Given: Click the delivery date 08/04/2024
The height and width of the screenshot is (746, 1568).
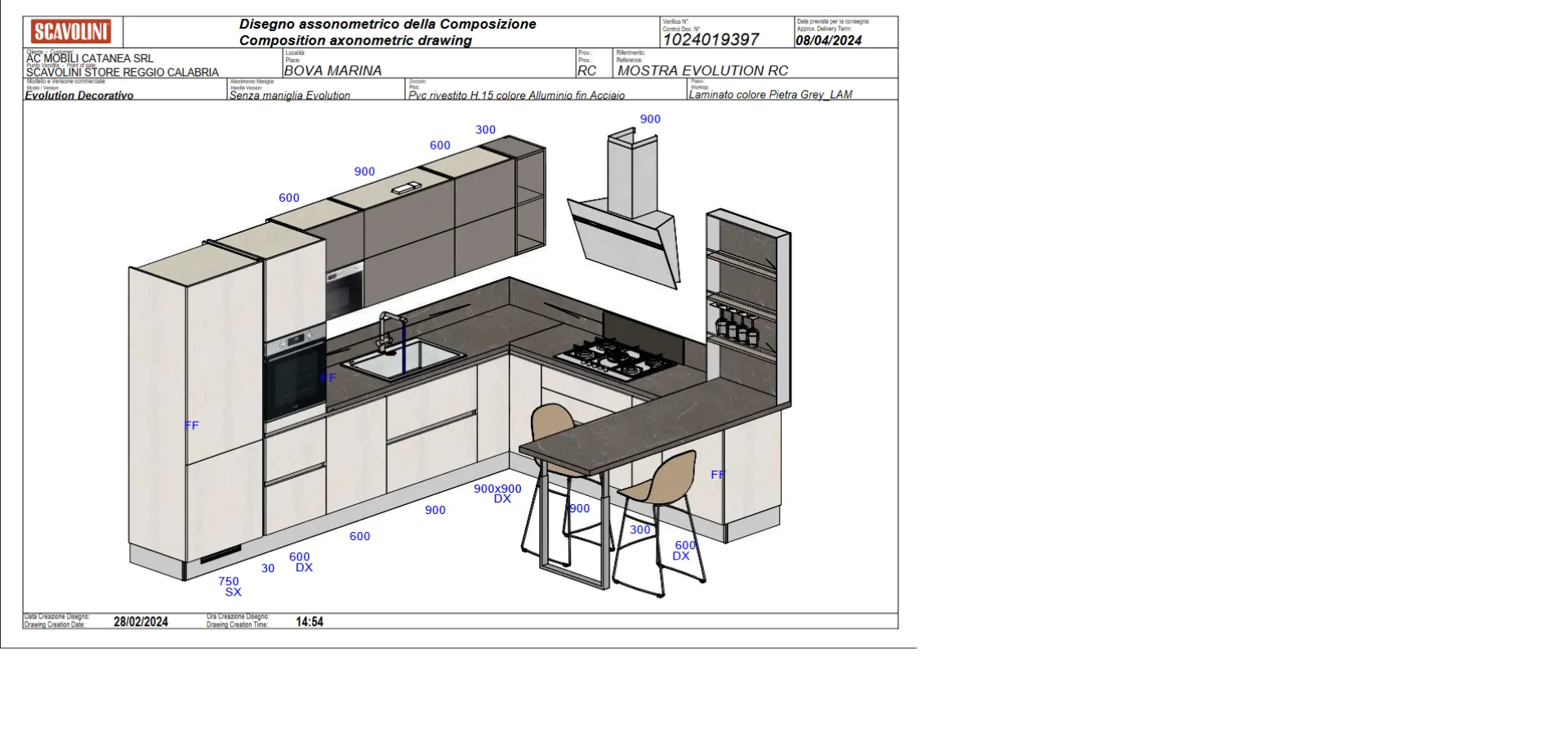Looking at the screenshot, I should (x=828, y=40).
